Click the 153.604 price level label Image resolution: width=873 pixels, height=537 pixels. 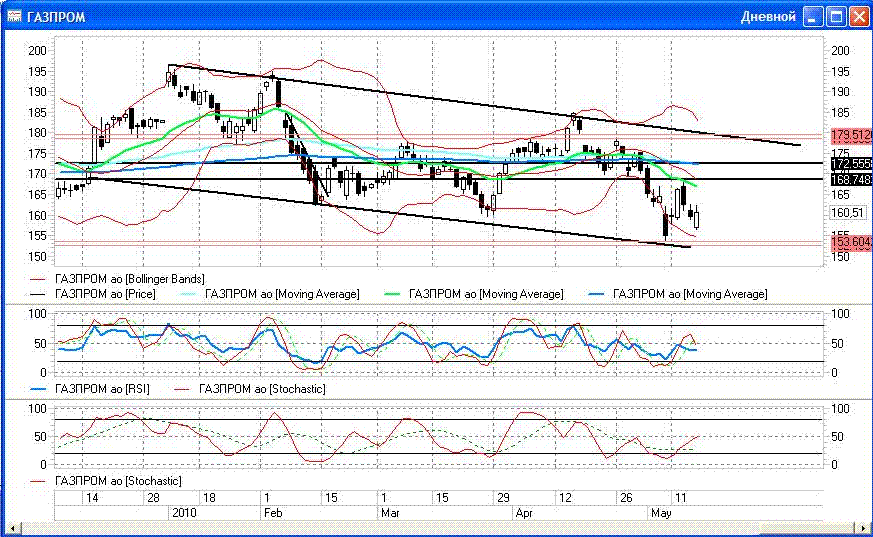pos(851,242)
